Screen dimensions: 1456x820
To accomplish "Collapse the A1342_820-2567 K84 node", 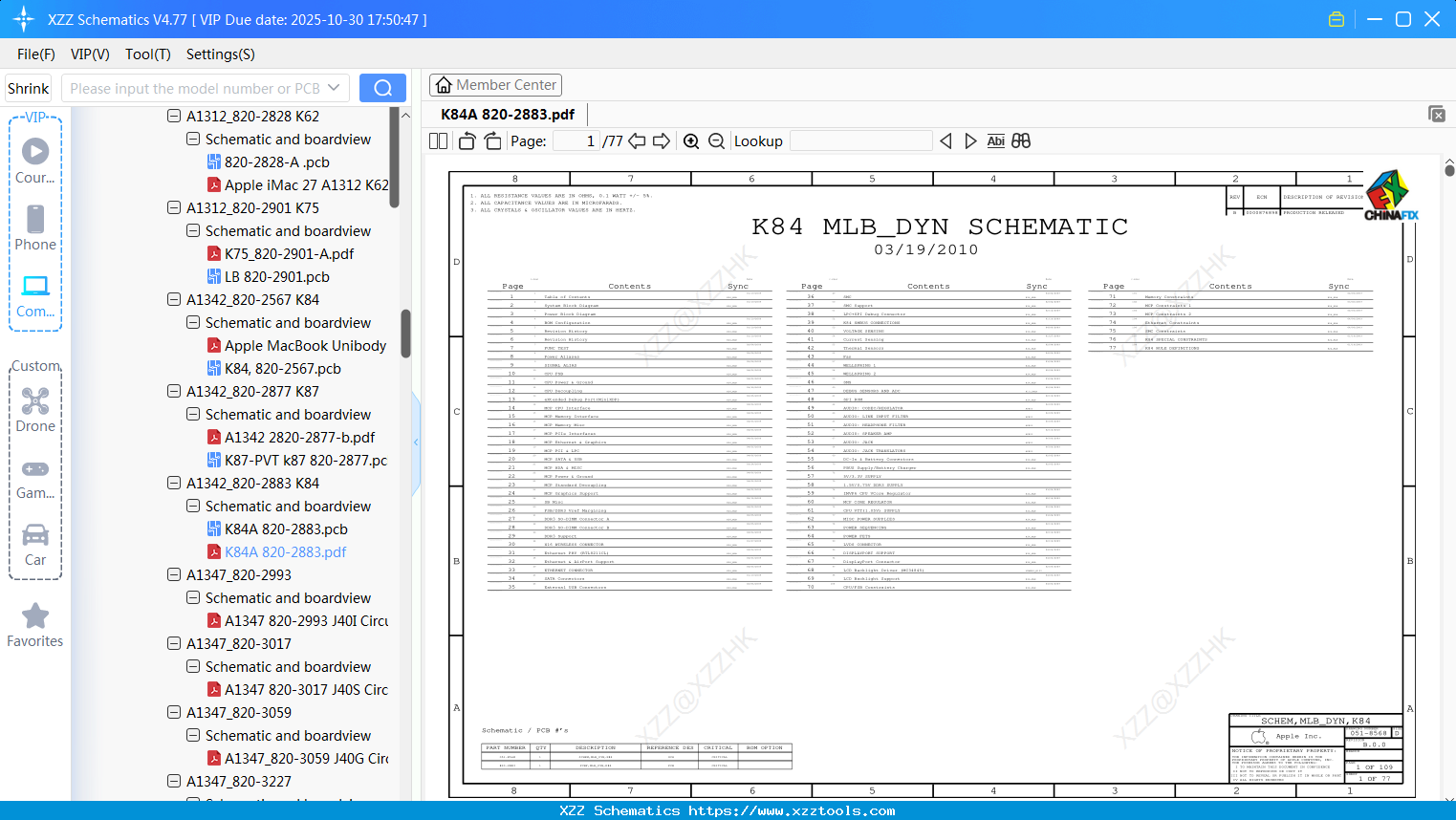I will [x=174, y=299].
